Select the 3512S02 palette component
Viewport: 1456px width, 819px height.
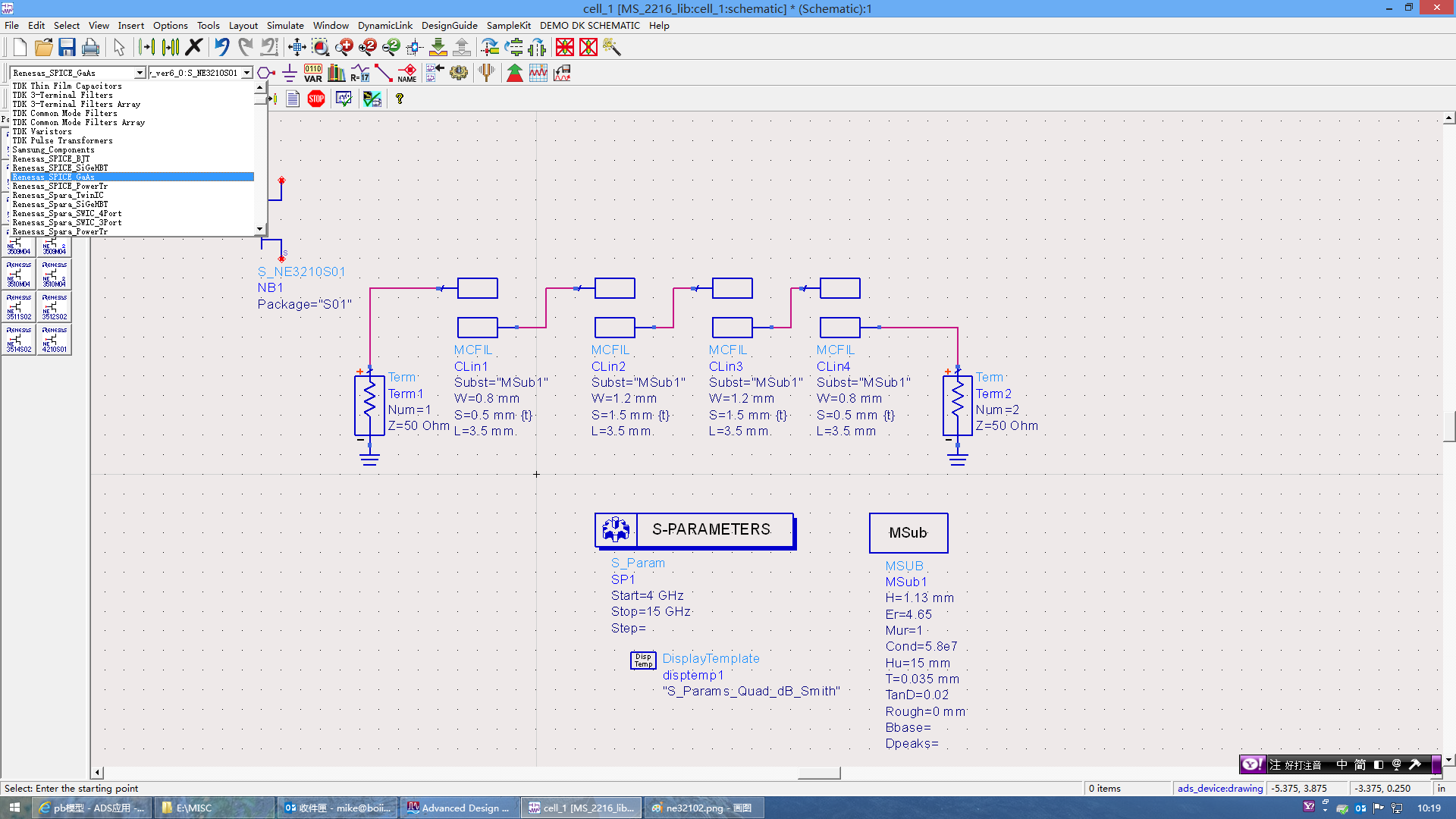click(x=55, y=307)
